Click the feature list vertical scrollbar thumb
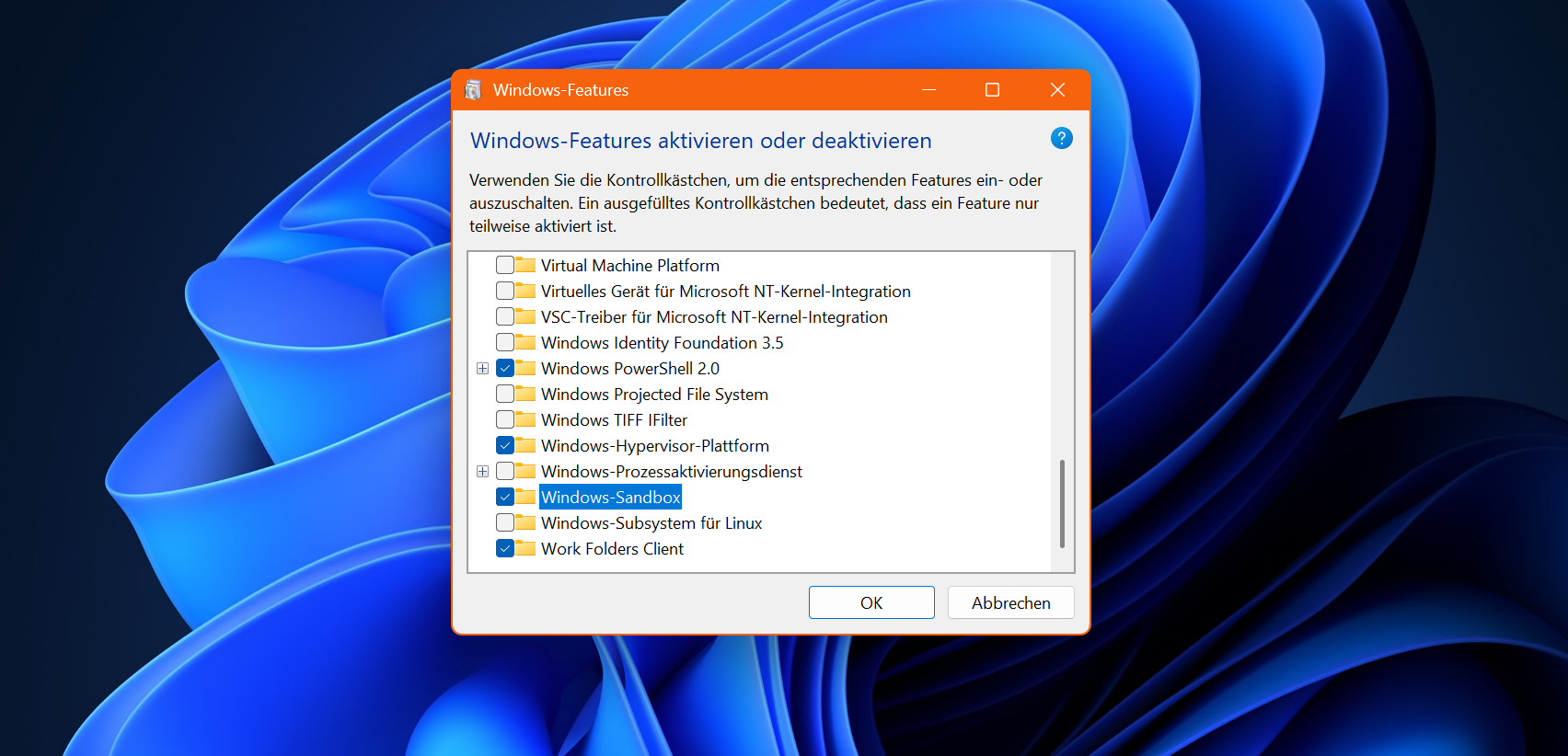Viewport: 1568px width, 756px height. [1062, 503]
